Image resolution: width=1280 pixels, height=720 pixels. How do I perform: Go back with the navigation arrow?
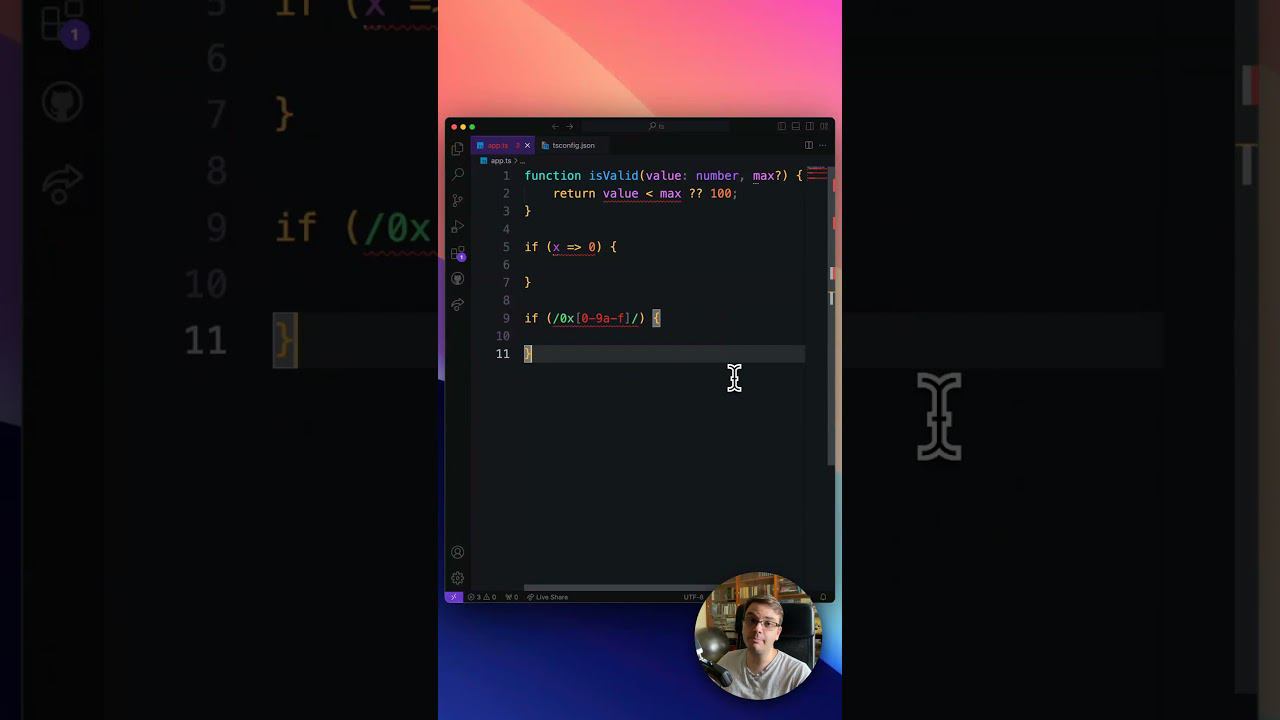556,127
